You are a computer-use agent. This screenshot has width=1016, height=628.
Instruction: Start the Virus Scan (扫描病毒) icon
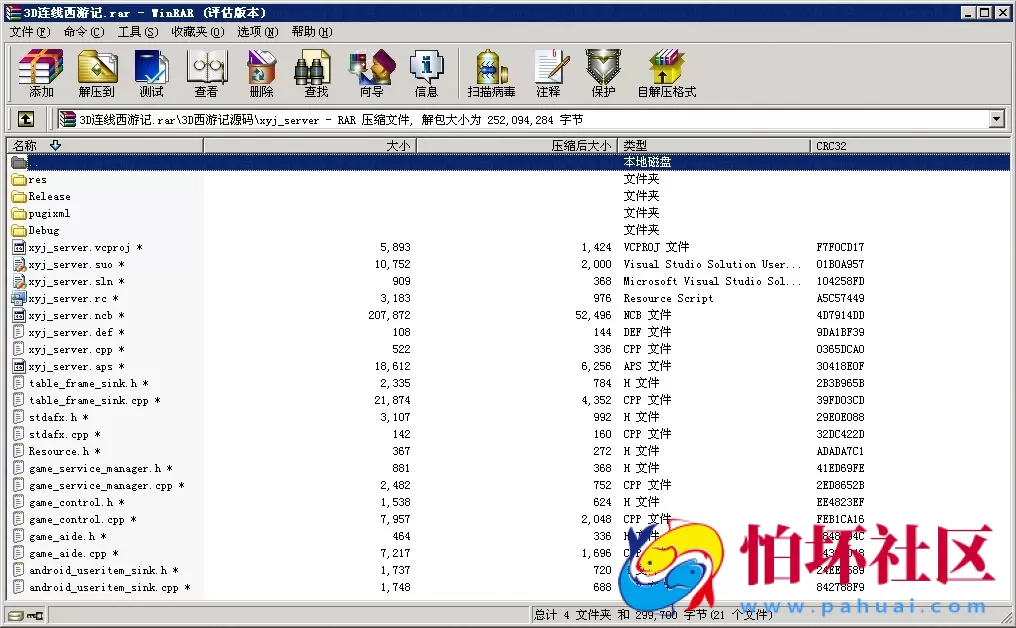(x=489, y=73)
